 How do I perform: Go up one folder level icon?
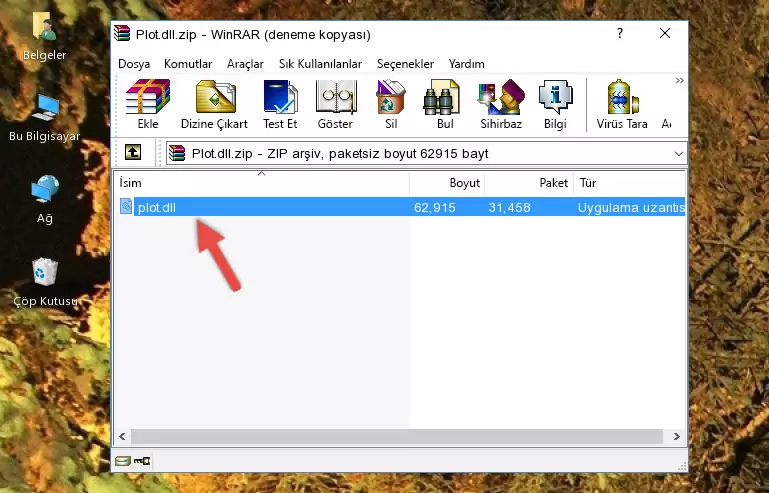pyautogui.click(x=133, y=153)
